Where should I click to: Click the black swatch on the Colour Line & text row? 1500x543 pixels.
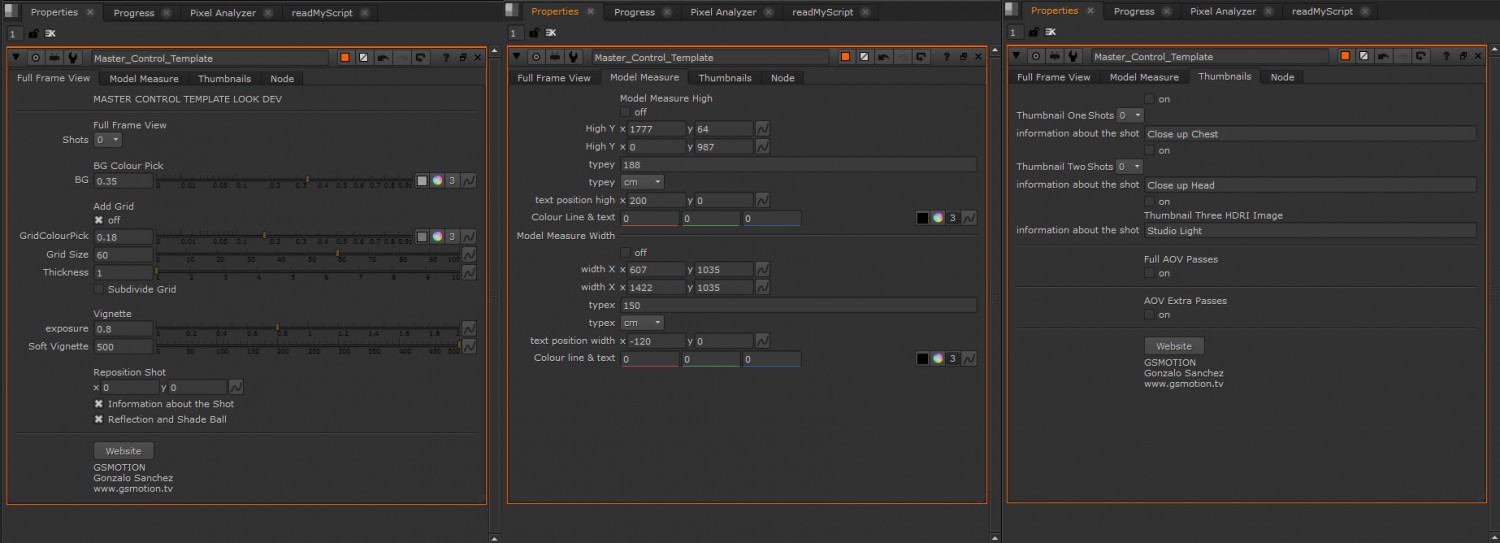[x=922, y=218]
